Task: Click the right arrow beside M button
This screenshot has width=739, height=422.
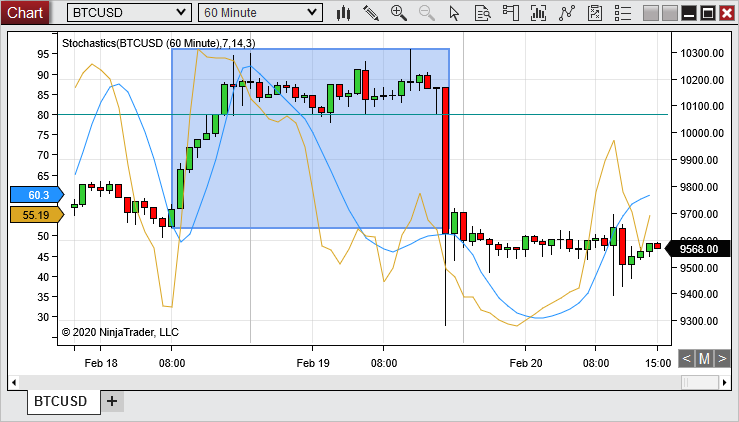Action: coord(721,358)
